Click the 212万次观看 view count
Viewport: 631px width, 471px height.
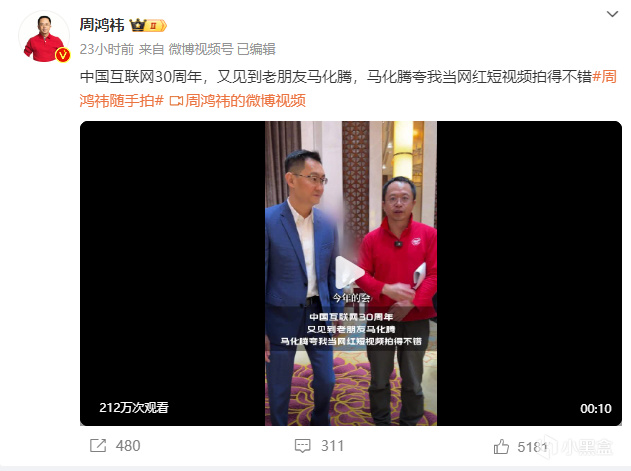[x=134, y=408]
